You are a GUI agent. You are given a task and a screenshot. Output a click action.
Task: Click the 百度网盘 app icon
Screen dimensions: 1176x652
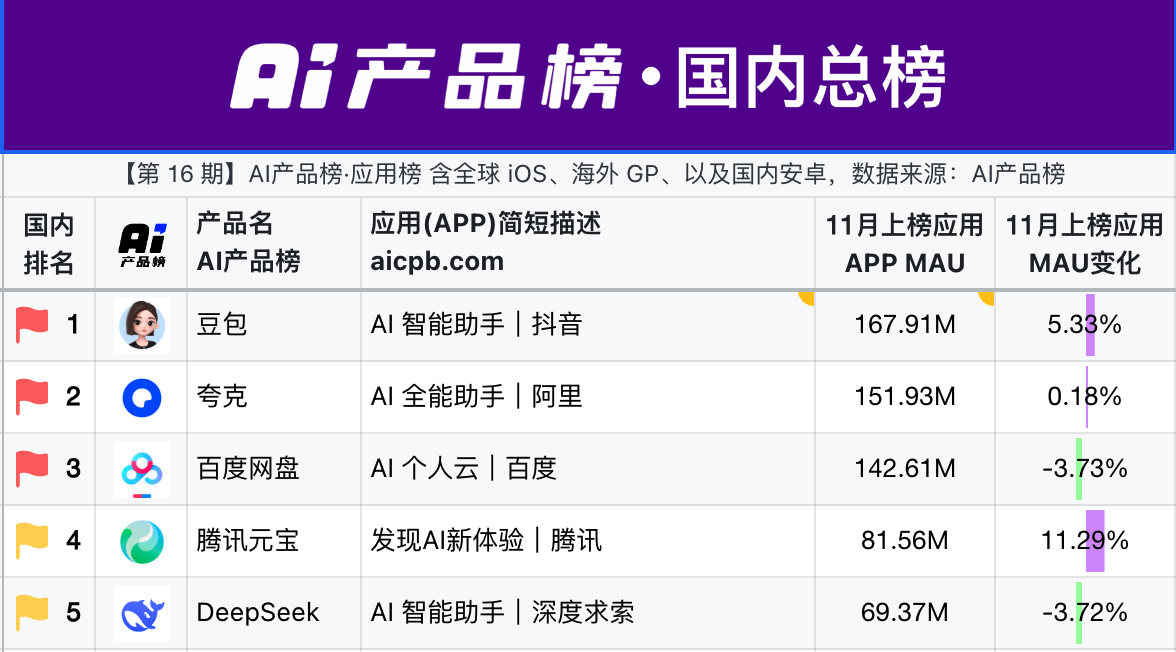(141, 468)
